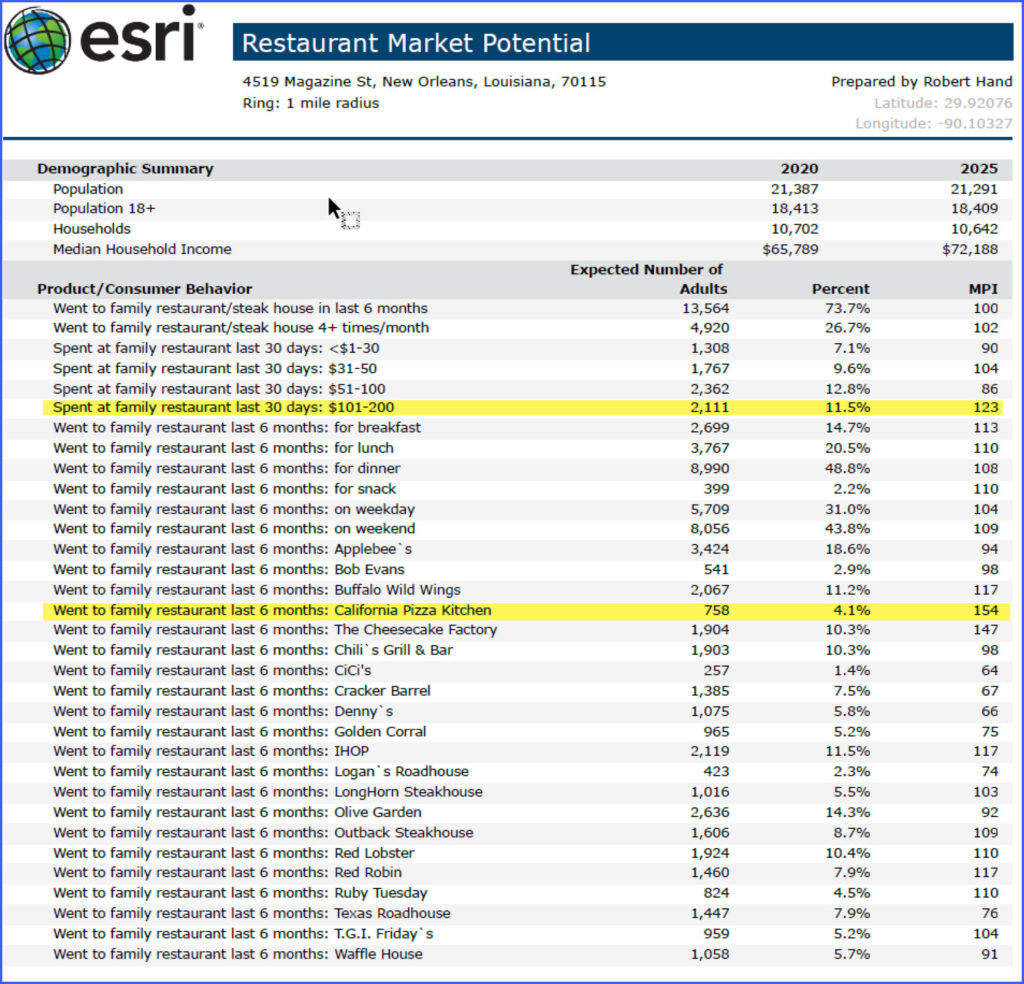Select adults count 1,767 for $31-50 spending

709,368
